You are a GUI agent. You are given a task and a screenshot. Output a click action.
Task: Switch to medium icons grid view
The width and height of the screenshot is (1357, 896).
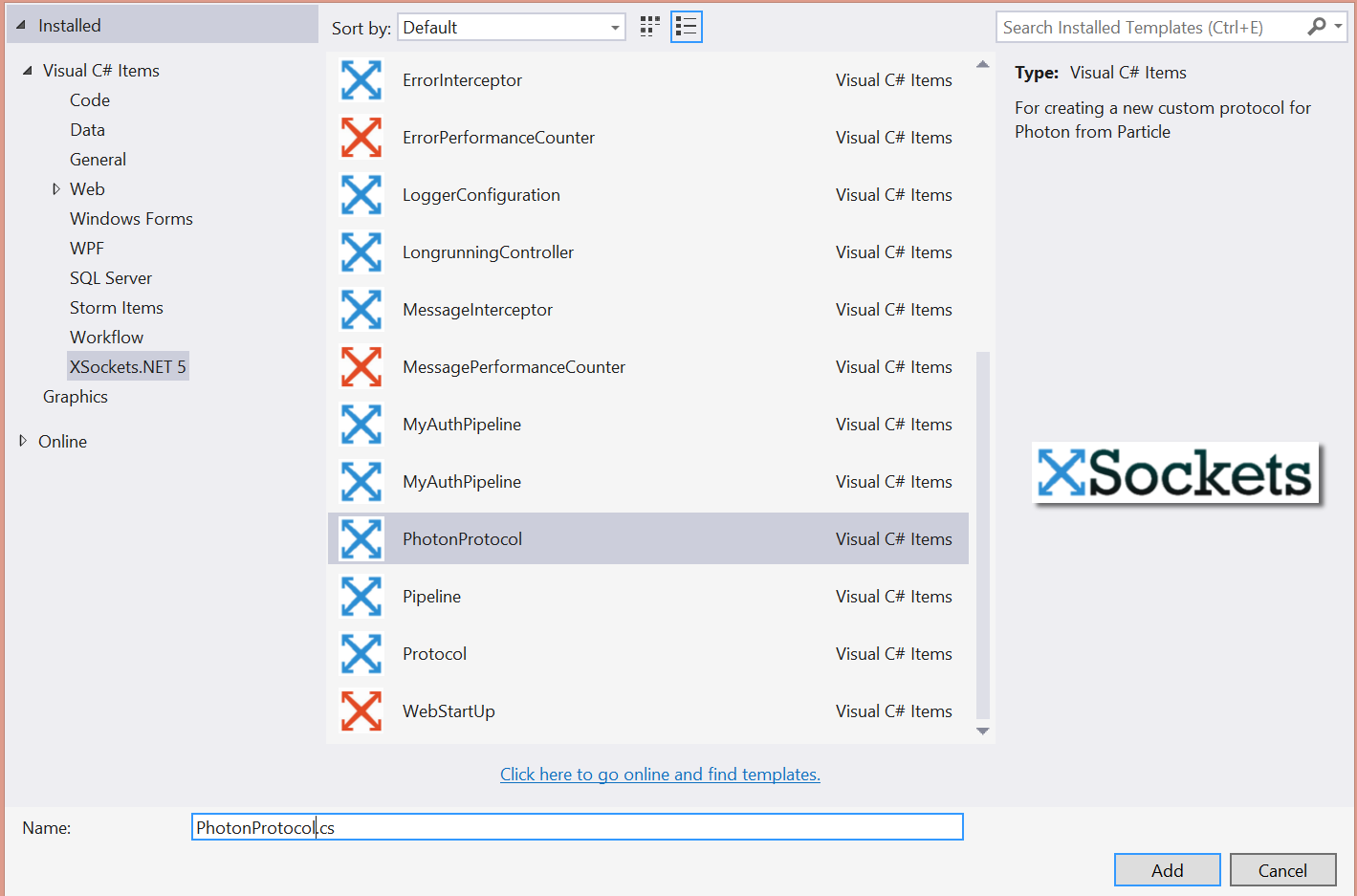tap(650, 27)
